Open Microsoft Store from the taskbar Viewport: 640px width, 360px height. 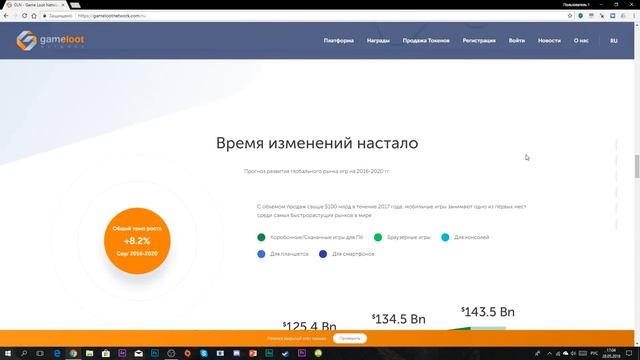click(106, 353)
